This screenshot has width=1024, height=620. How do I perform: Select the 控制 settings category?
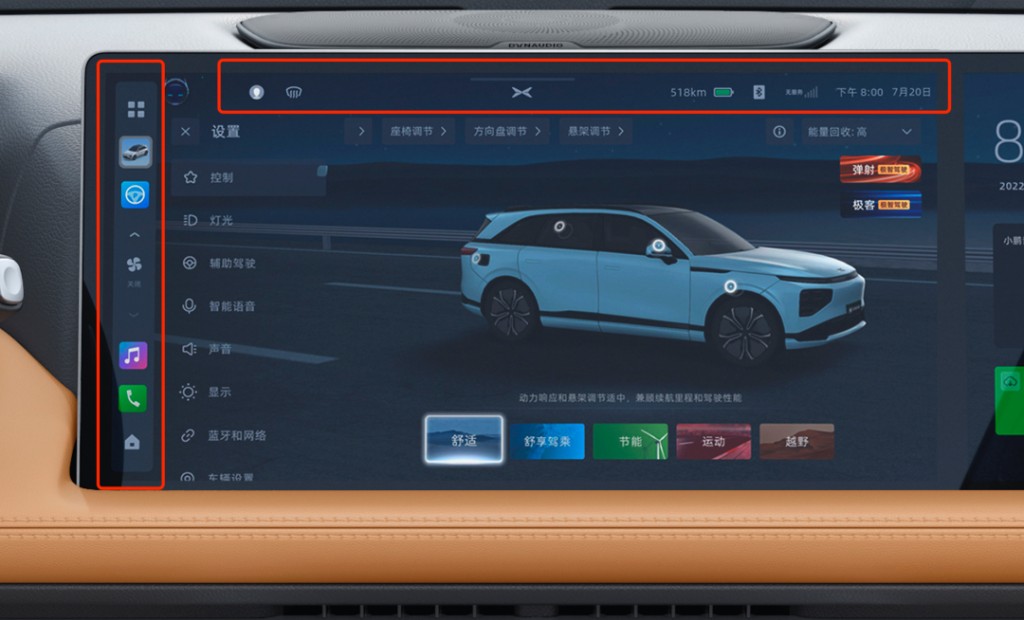coord(248,177)
